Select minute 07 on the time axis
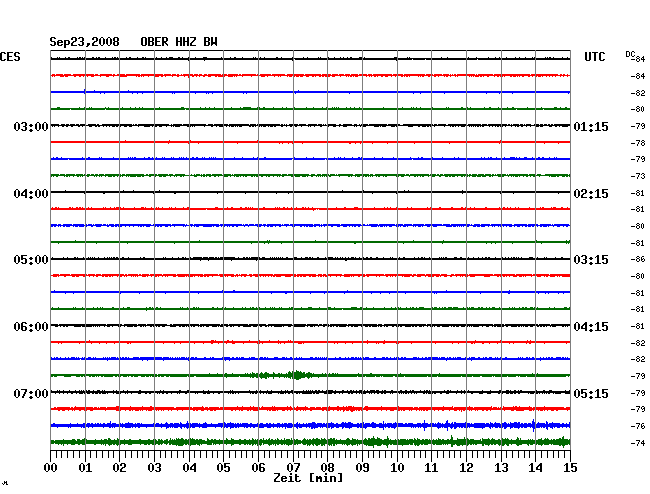This screenshot has height=494, width=650. point(293,468)
